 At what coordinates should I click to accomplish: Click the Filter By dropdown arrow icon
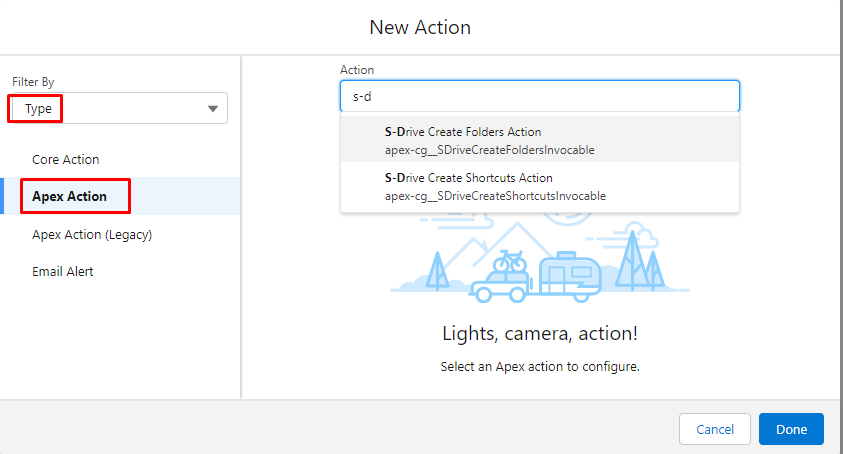(212, 108)
